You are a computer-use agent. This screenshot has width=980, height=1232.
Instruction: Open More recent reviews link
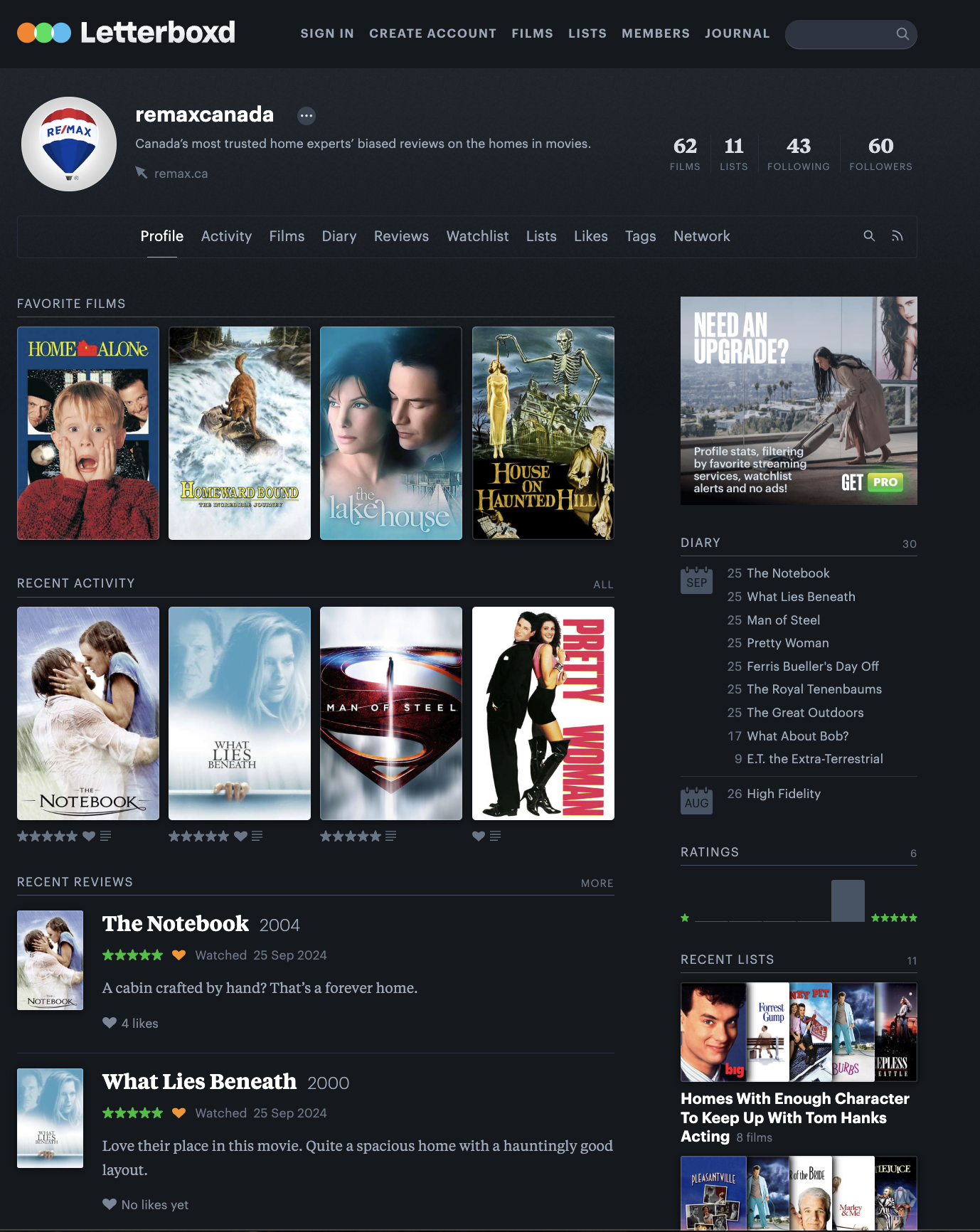pos(597,883)
